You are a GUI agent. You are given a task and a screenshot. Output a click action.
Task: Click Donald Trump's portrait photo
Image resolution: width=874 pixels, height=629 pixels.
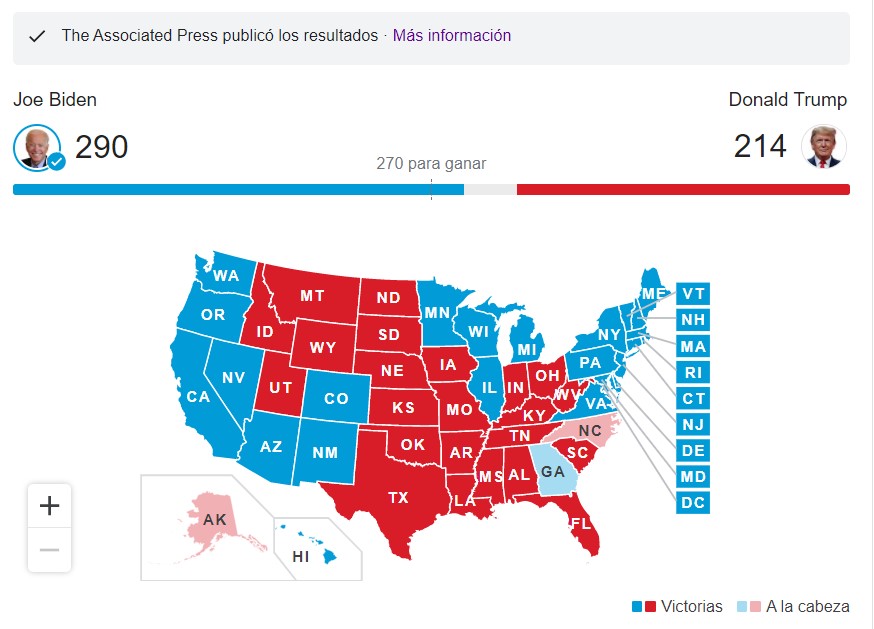pyautogui.click(x=824, y=147)
